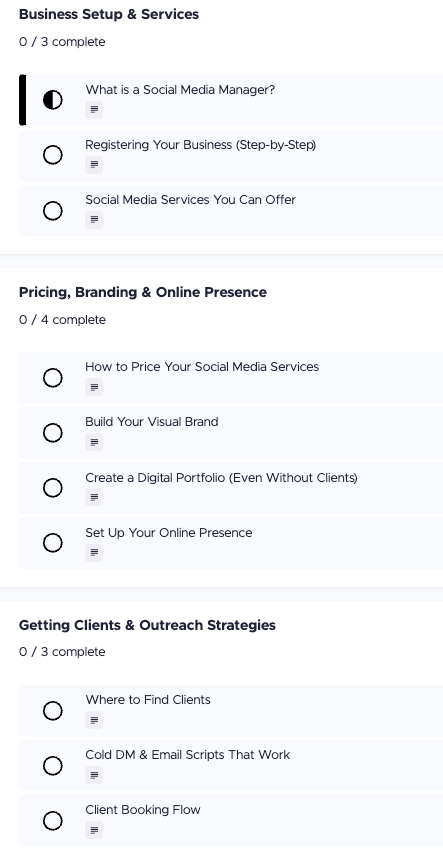Click text icon under Set Up Your Online Presence
This screenshot has width=443, height=854.
94,553
